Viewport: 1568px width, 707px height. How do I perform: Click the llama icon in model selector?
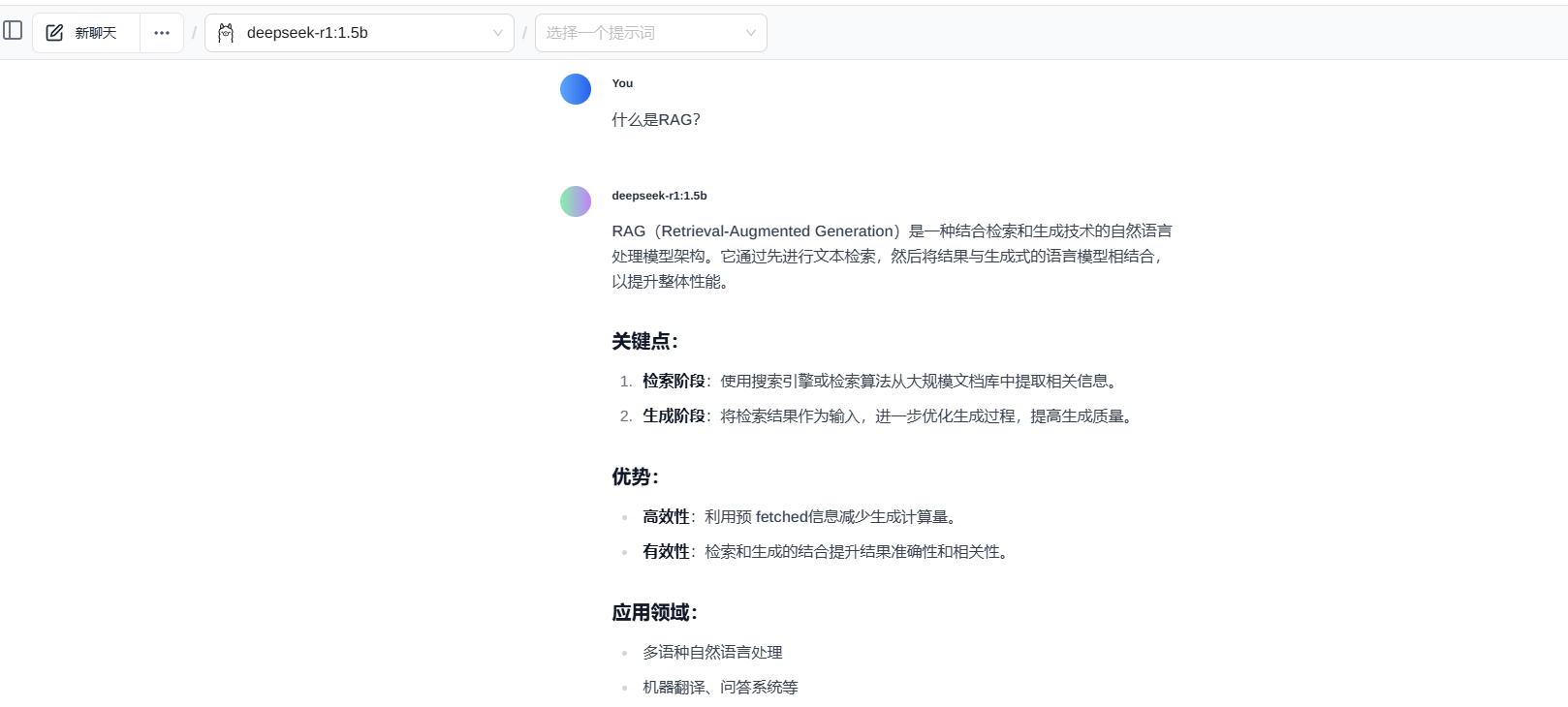(x=226, y=33)
